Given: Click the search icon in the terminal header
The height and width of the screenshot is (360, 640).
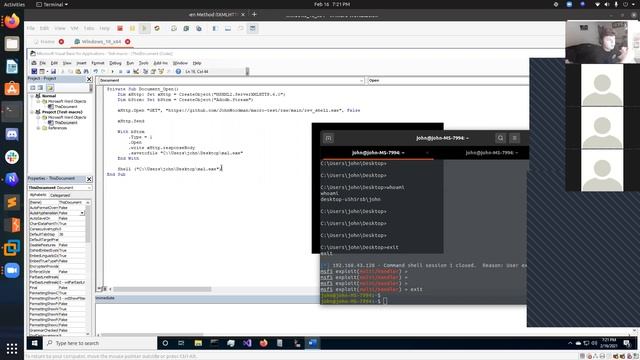Looking at the screenshot, I should [500, 138].
